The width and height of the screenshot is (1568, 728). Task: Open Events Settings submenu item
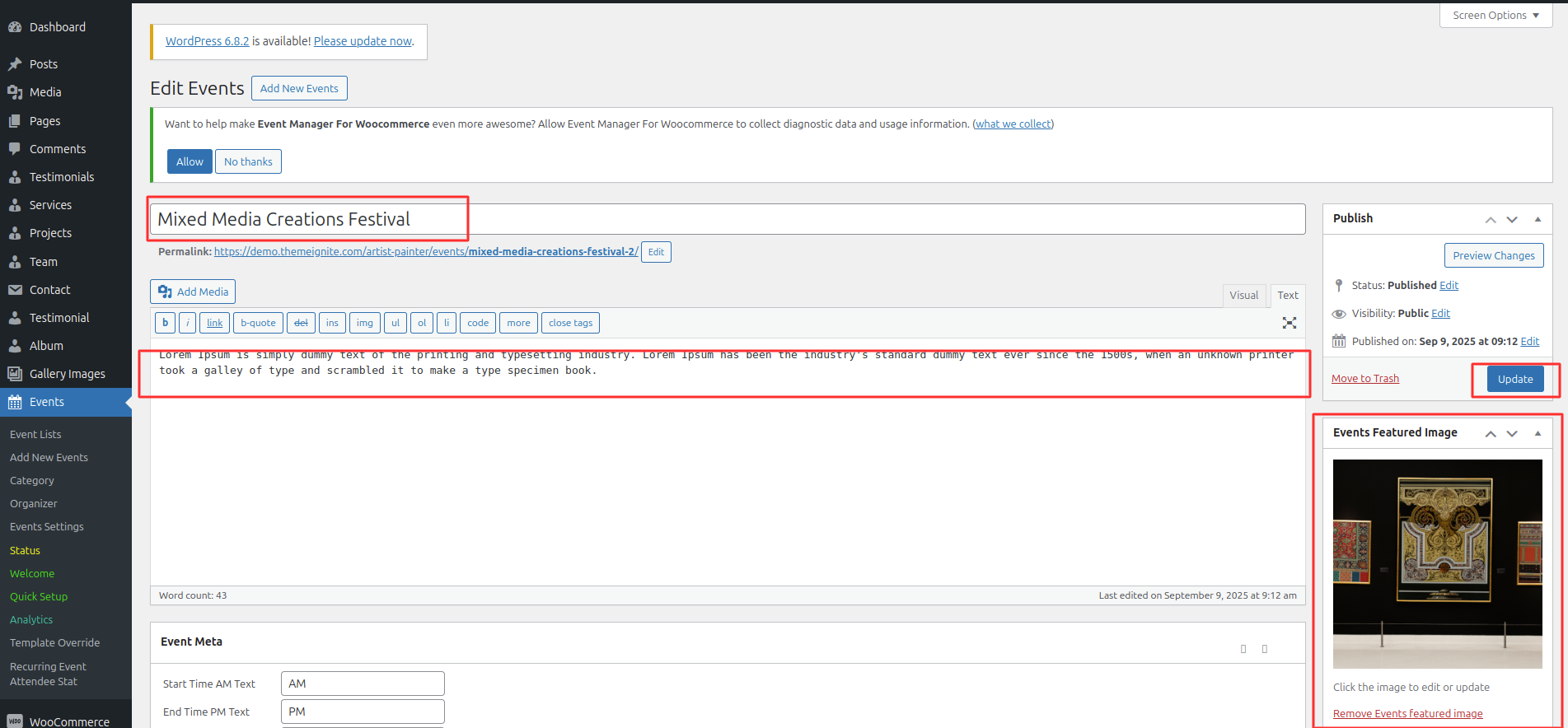[47, 527]
